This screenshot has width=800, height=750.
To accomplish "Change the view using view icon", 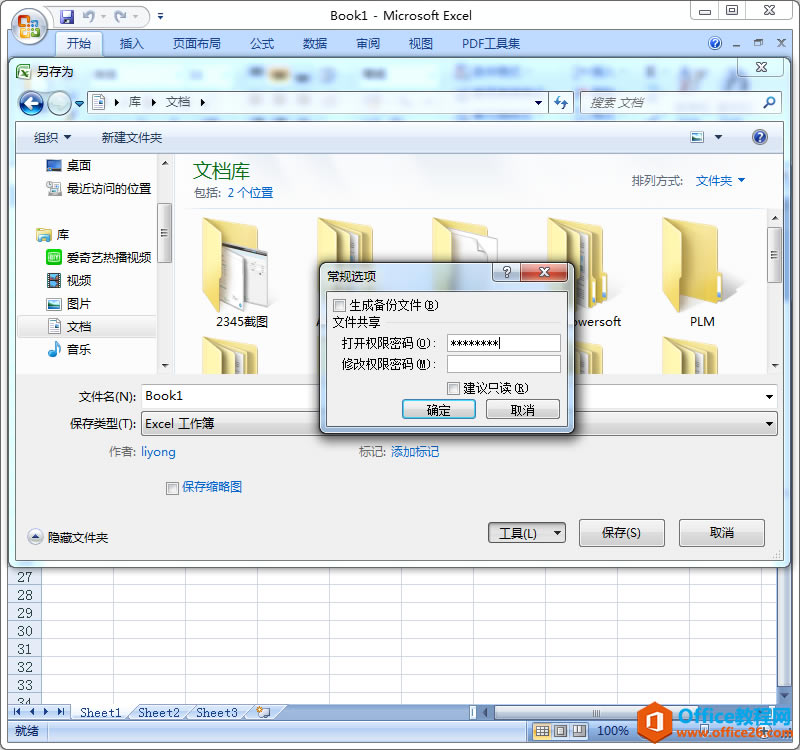I will (x=697, y=137).
